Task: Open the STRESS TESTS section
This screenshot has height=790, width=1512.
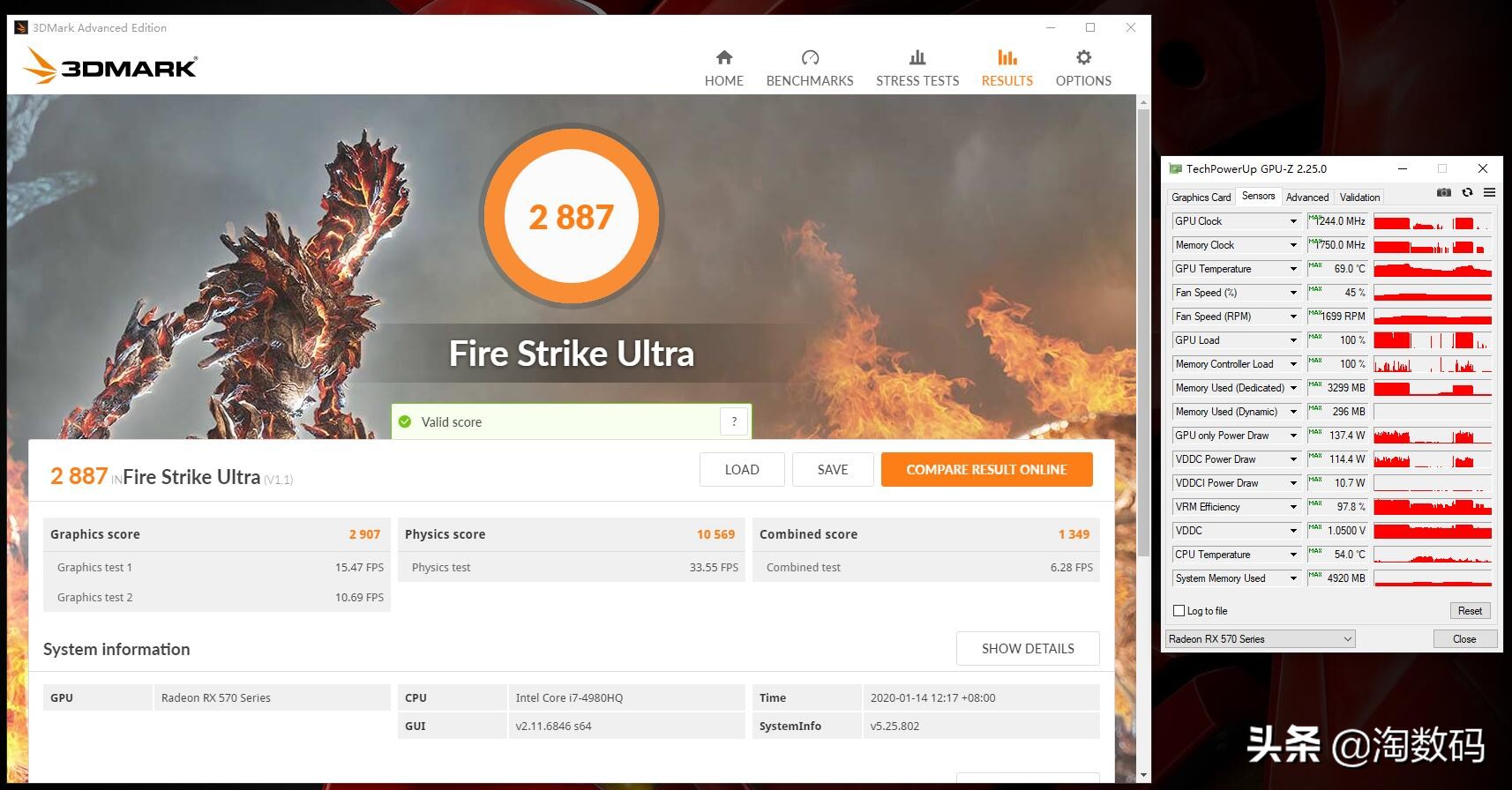Action: pos(917,69)
